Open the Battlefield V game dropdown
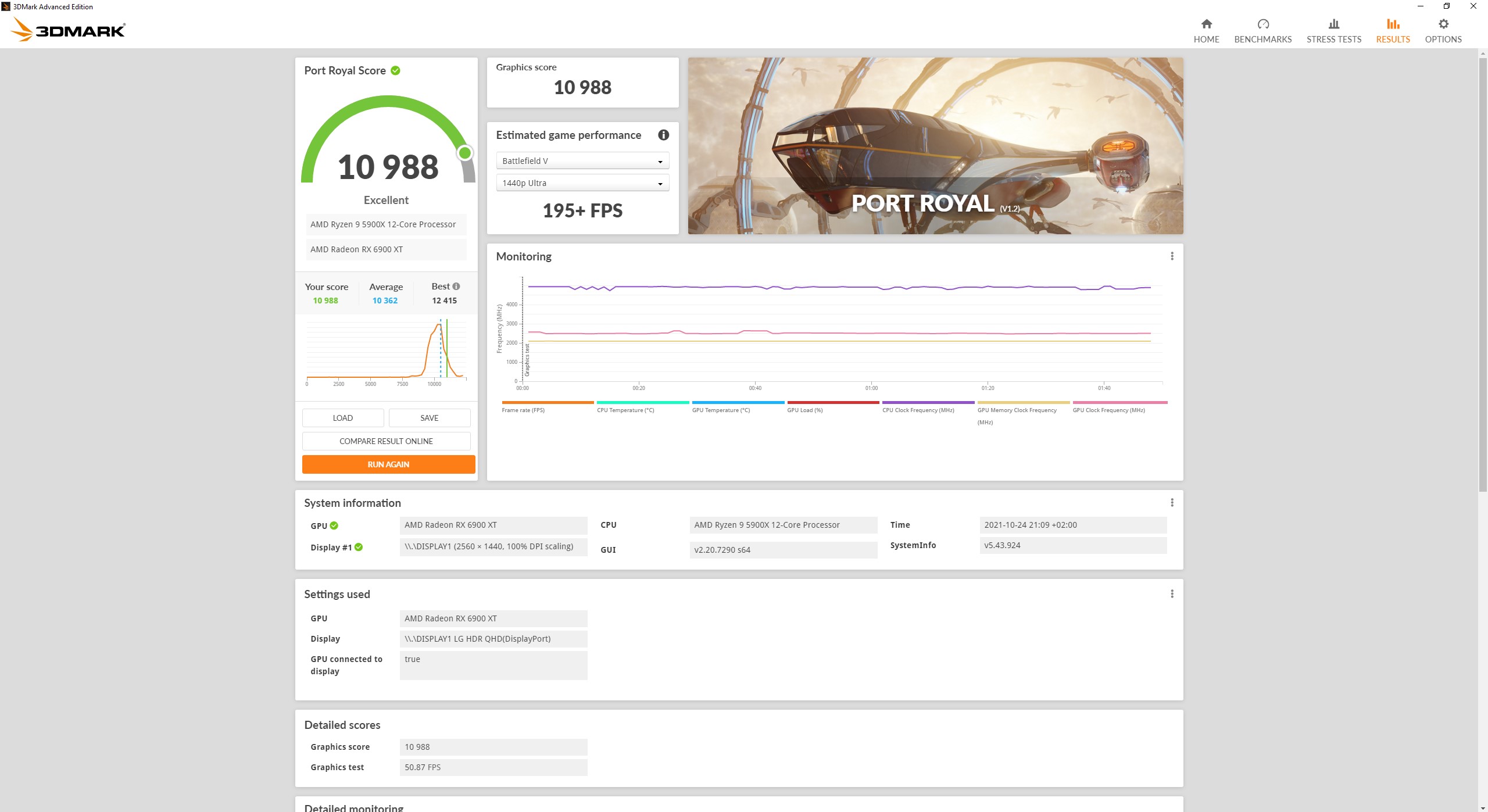This screenshot has height=812, width=1488. (582, 161)
